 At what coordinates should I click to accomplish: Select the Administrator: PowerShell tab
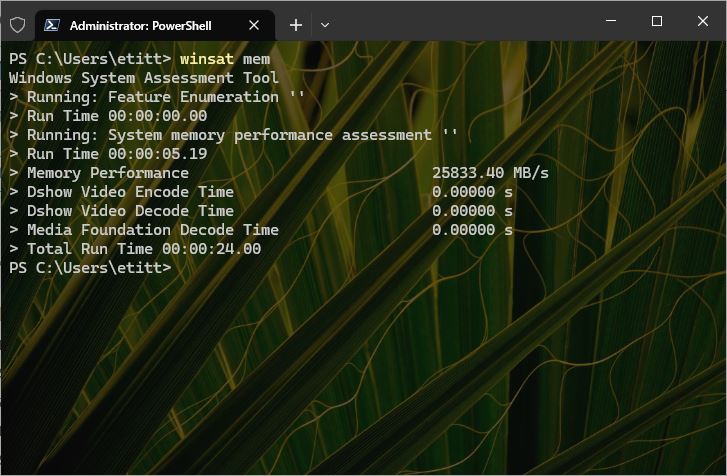(x=155, y=25)
